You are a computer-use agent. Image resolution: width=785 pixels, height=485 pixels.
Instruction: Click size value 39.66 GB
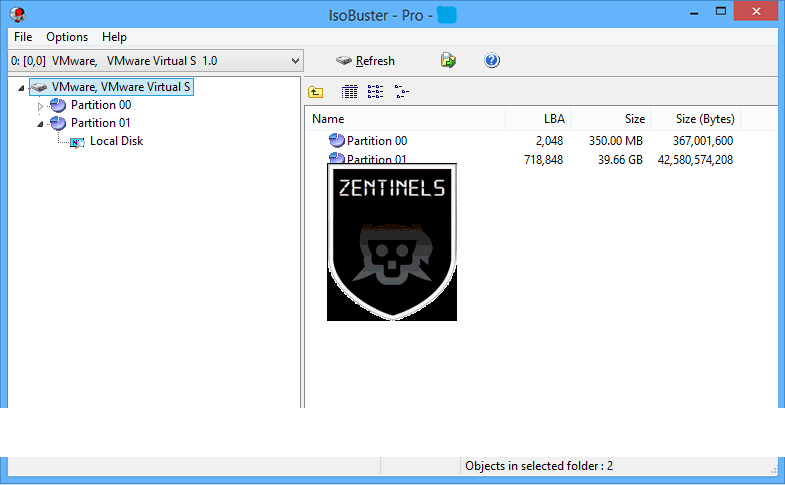click(620, 160)
